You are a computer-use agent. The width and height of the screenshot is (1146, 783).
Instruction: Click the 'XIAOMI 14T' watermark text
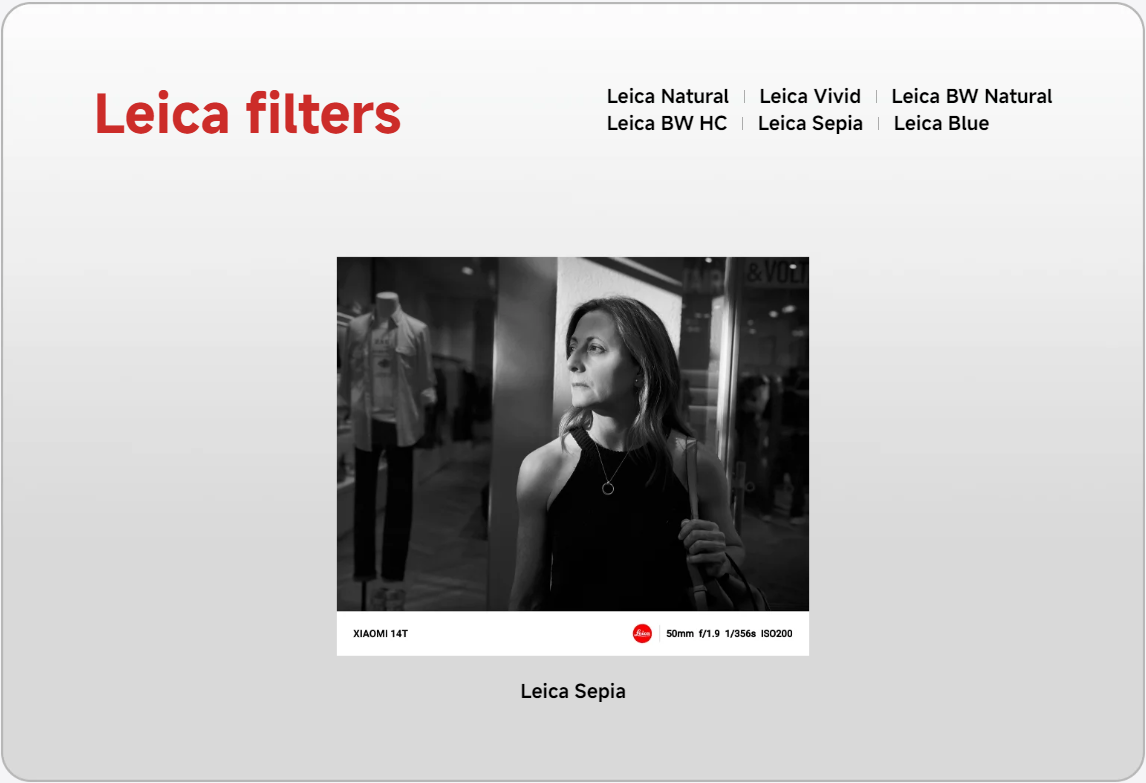(380, 634)
